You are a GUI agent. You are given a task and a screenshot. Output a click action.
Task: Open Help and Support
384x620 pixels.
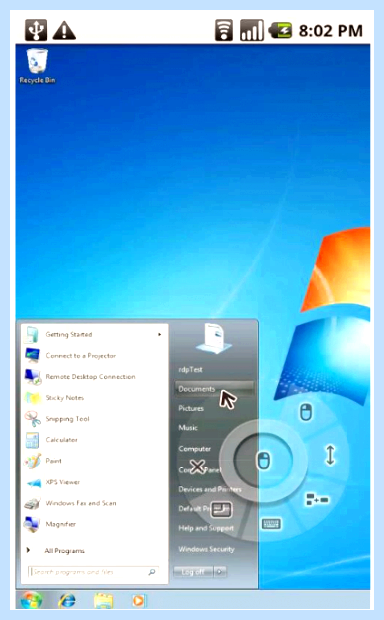click(206, 528)
